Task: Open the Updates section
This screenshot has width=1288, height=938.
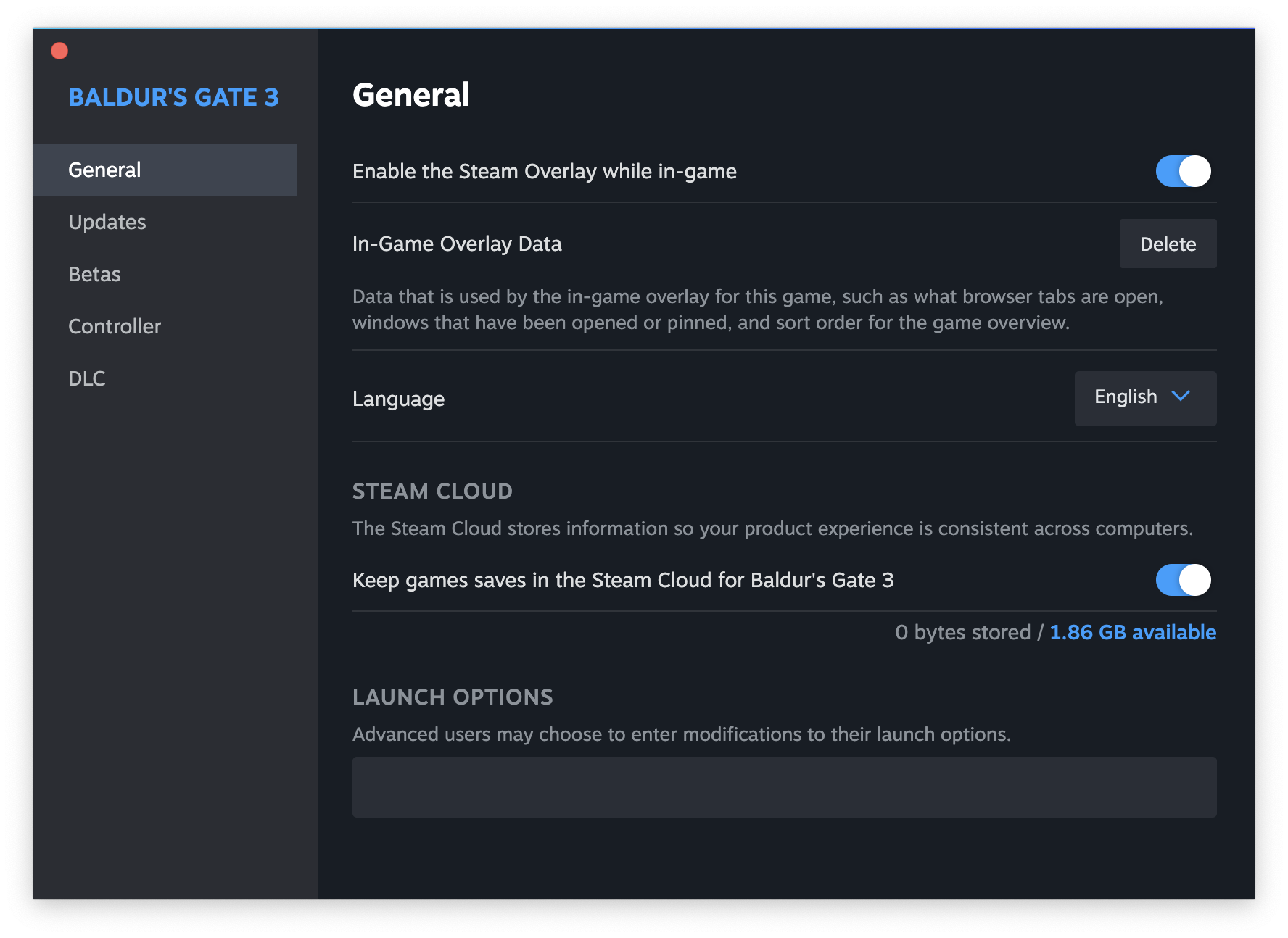Action: (x=107, y=222)
